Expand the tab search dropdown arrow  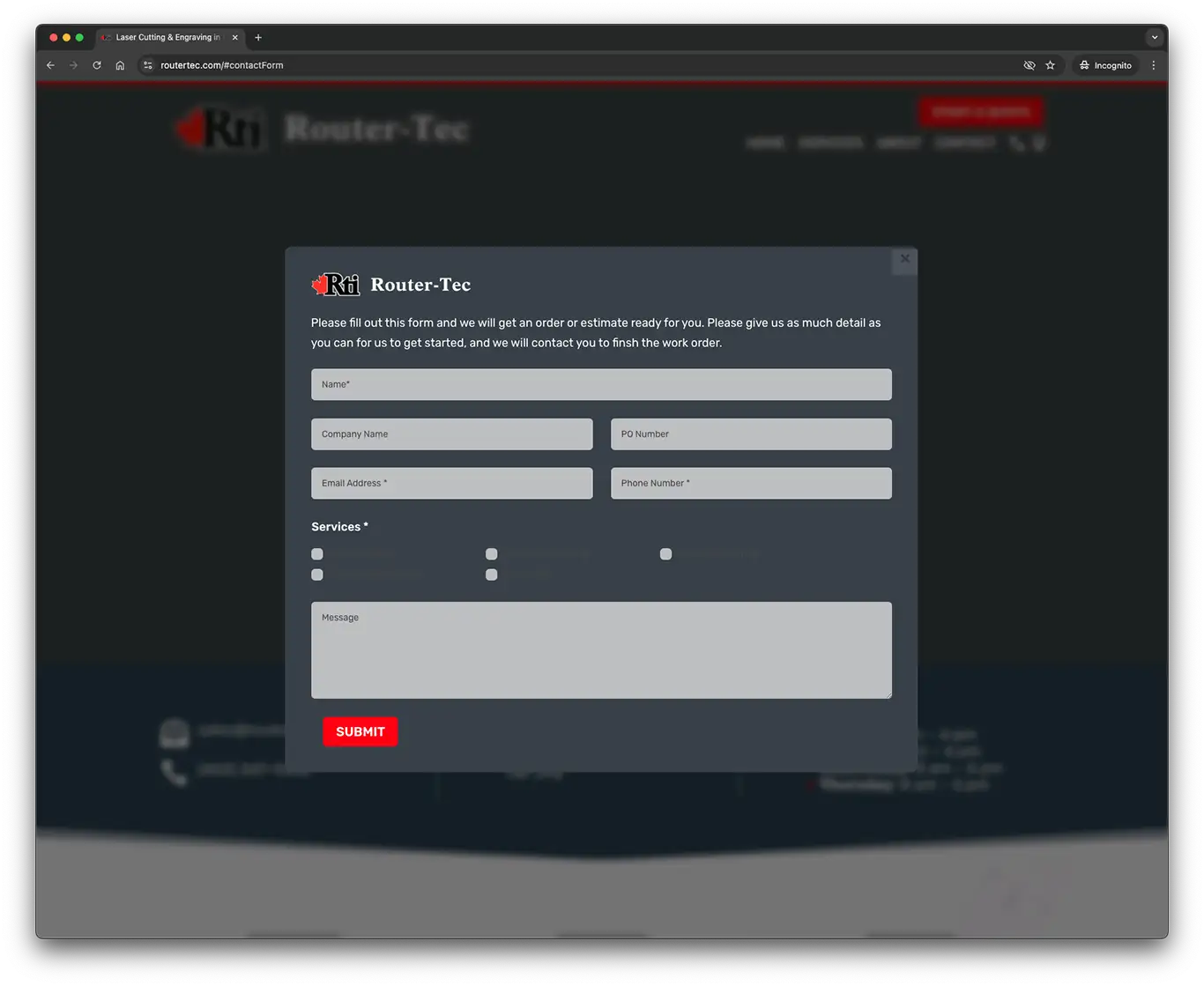point(1154,38)
